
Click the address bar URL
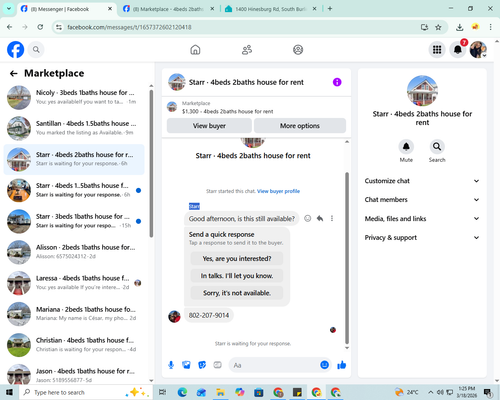[129, 27]
